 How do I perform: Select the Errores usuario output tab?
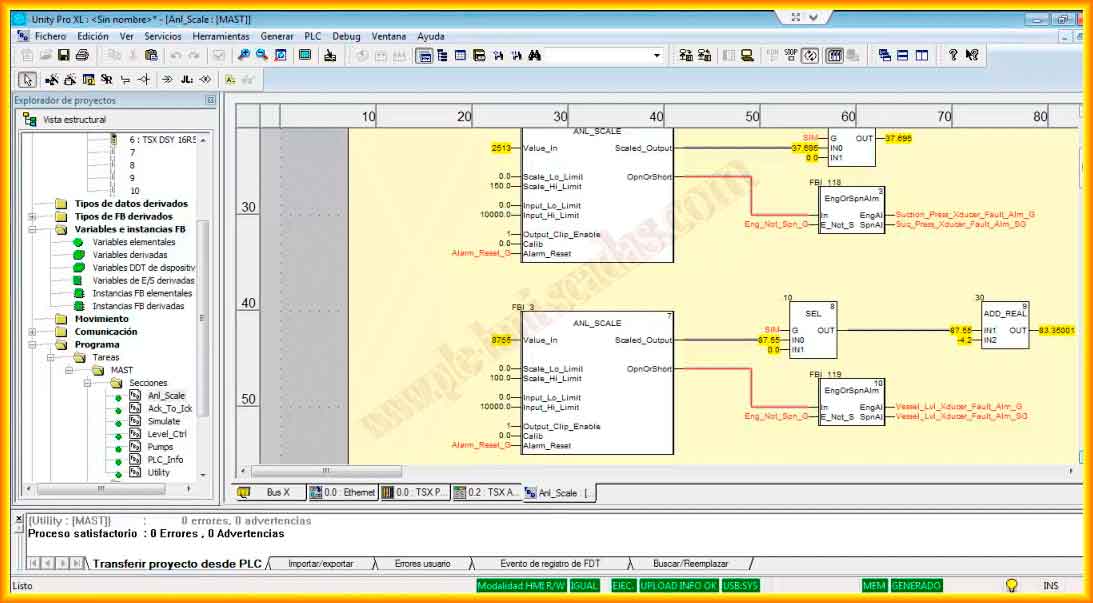pyautogui.click(x=422, y=564)
